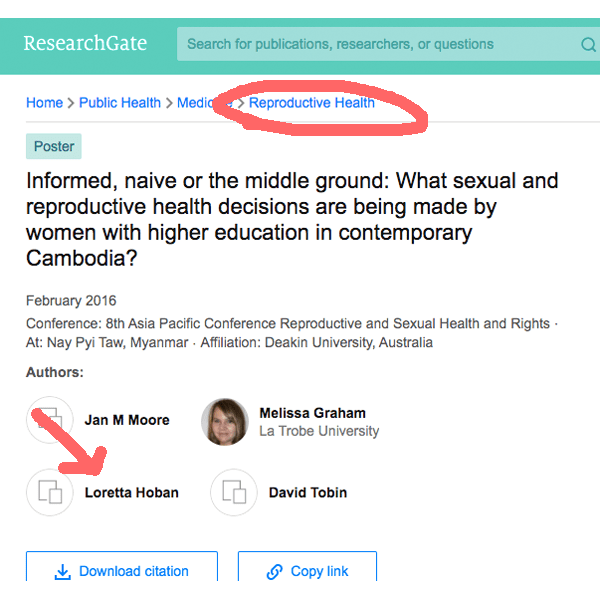Open Jan M Moore's author profile name
This screenshot has height=600, width=600.
point(127,421)
